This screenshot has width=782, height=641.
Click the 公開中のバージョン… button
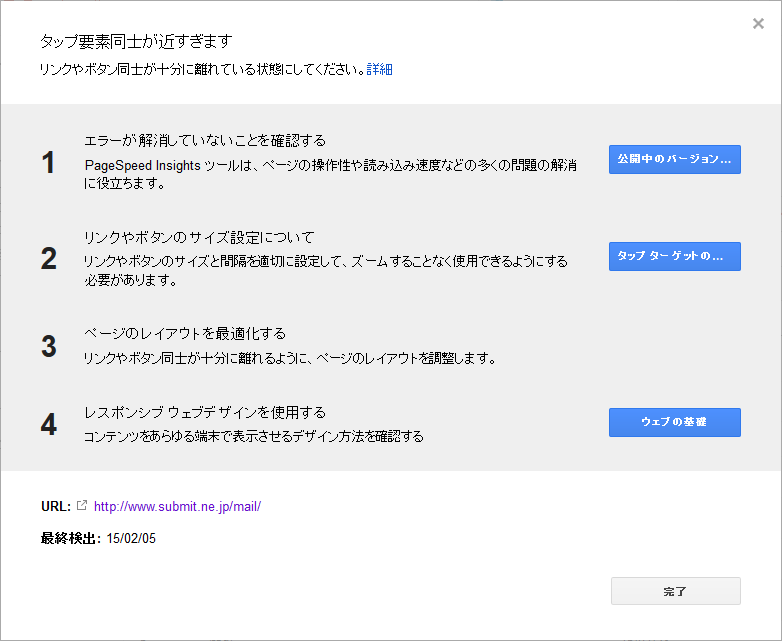coord(674,159)
